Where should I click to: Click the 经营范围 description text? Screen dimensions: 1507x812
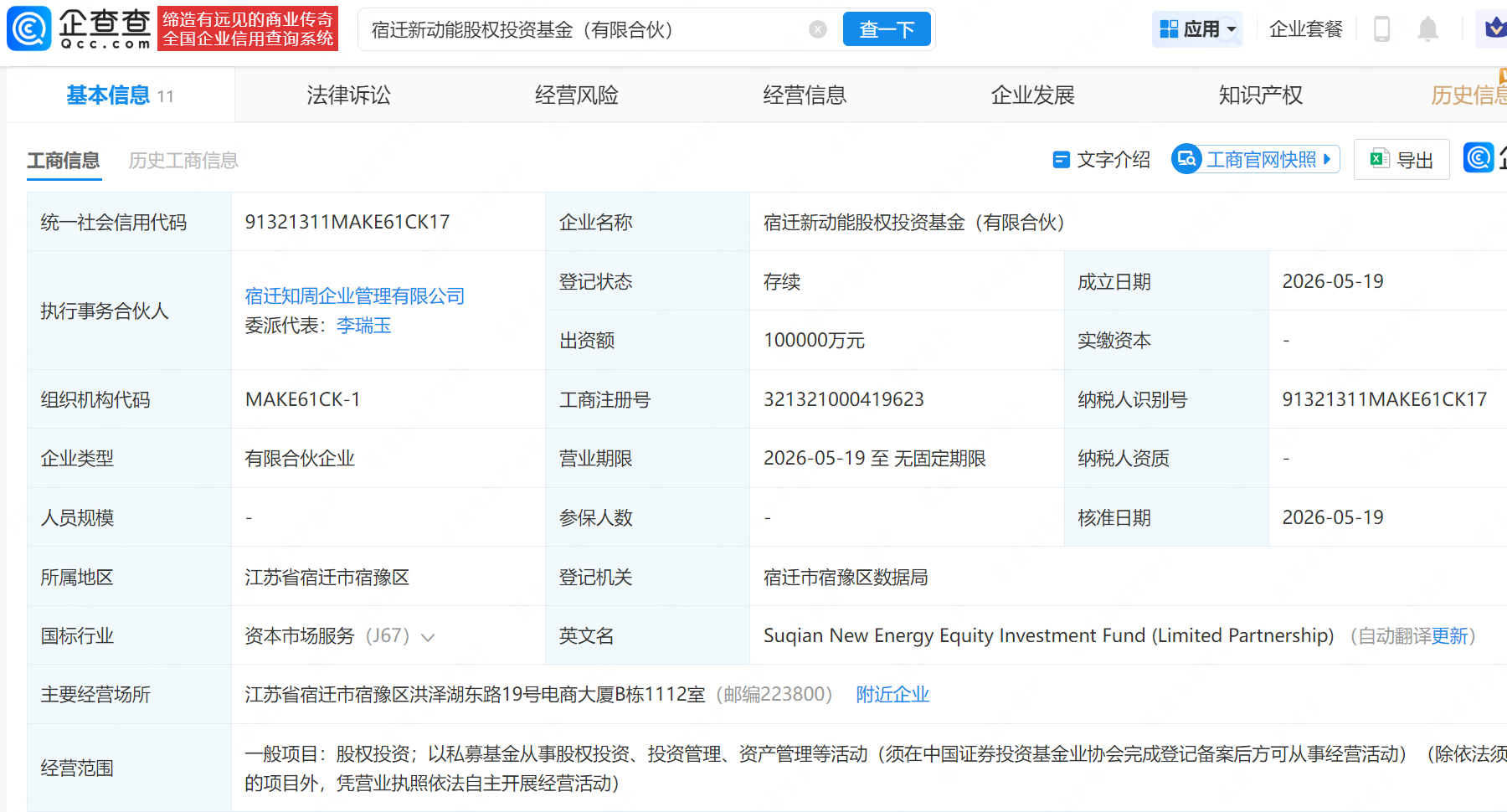tap(876, 768)
